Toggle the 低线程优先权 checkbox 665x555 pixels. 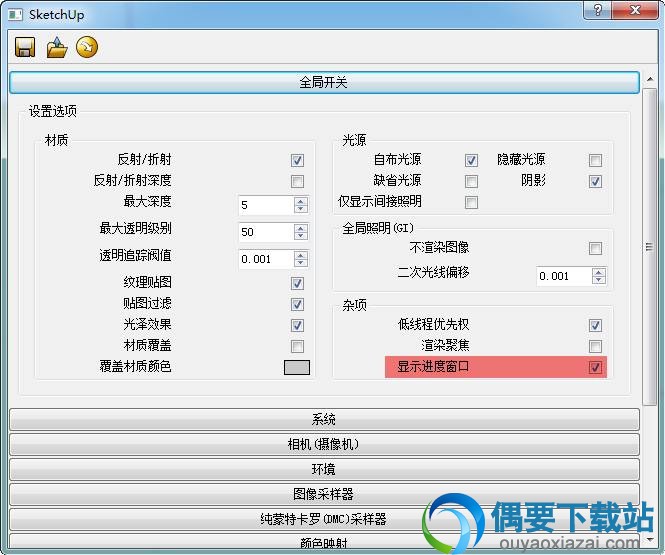595,325
